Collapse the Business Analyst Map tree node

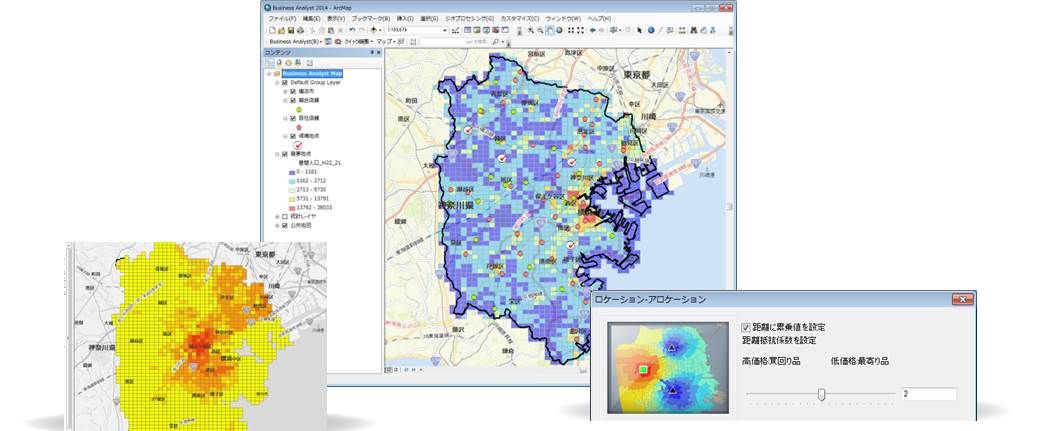[x=269, y=74]
